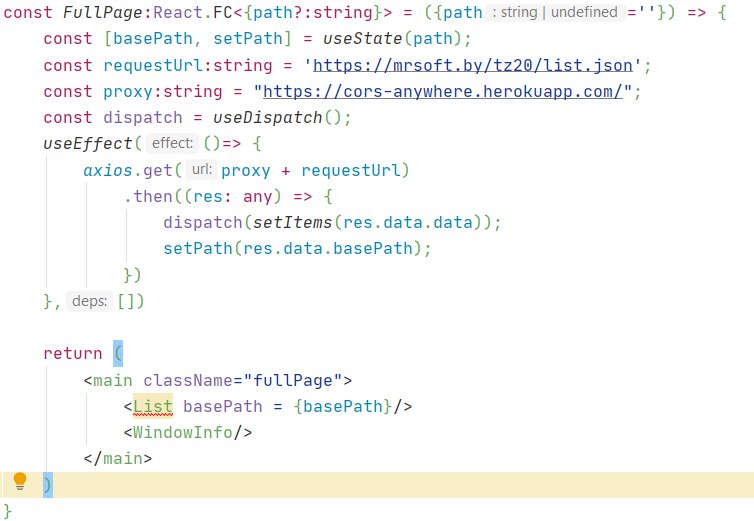Click the proxy constant declaration name
The height and width of the screenshot is (521, 754).
tap(128, 91)
